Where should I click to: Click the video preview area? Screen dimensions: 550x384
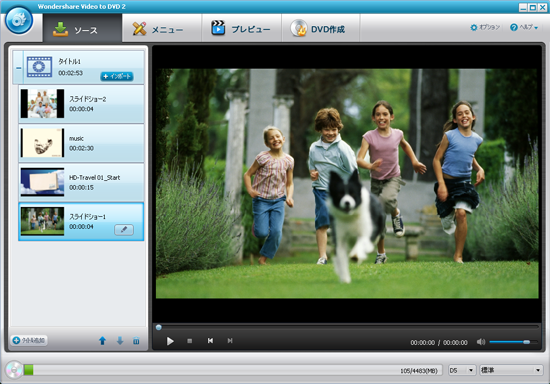click(347, 183)
